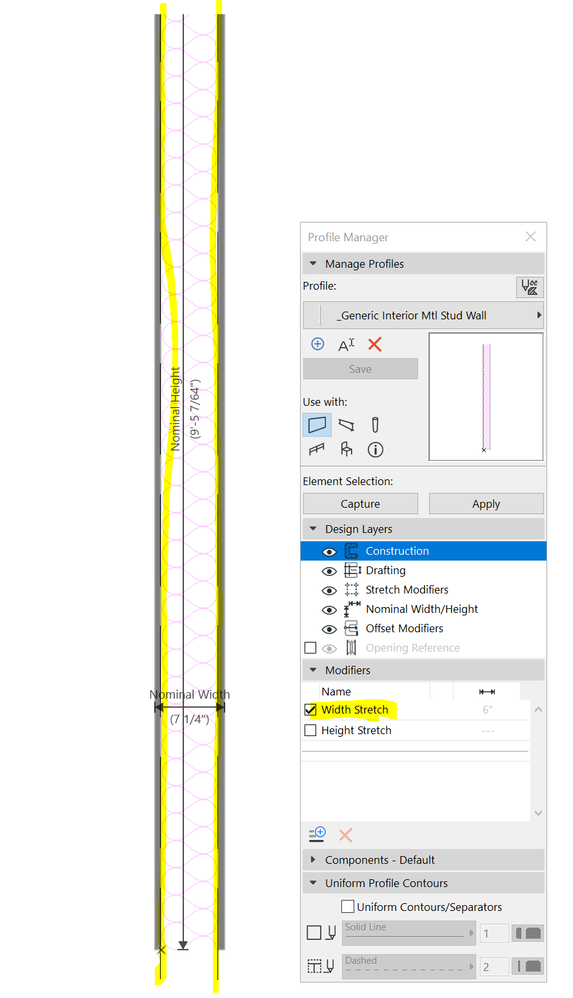This screenshot has width=573, height=998.
Task: Select the Wall use-with icon
Action: (317, 425)
